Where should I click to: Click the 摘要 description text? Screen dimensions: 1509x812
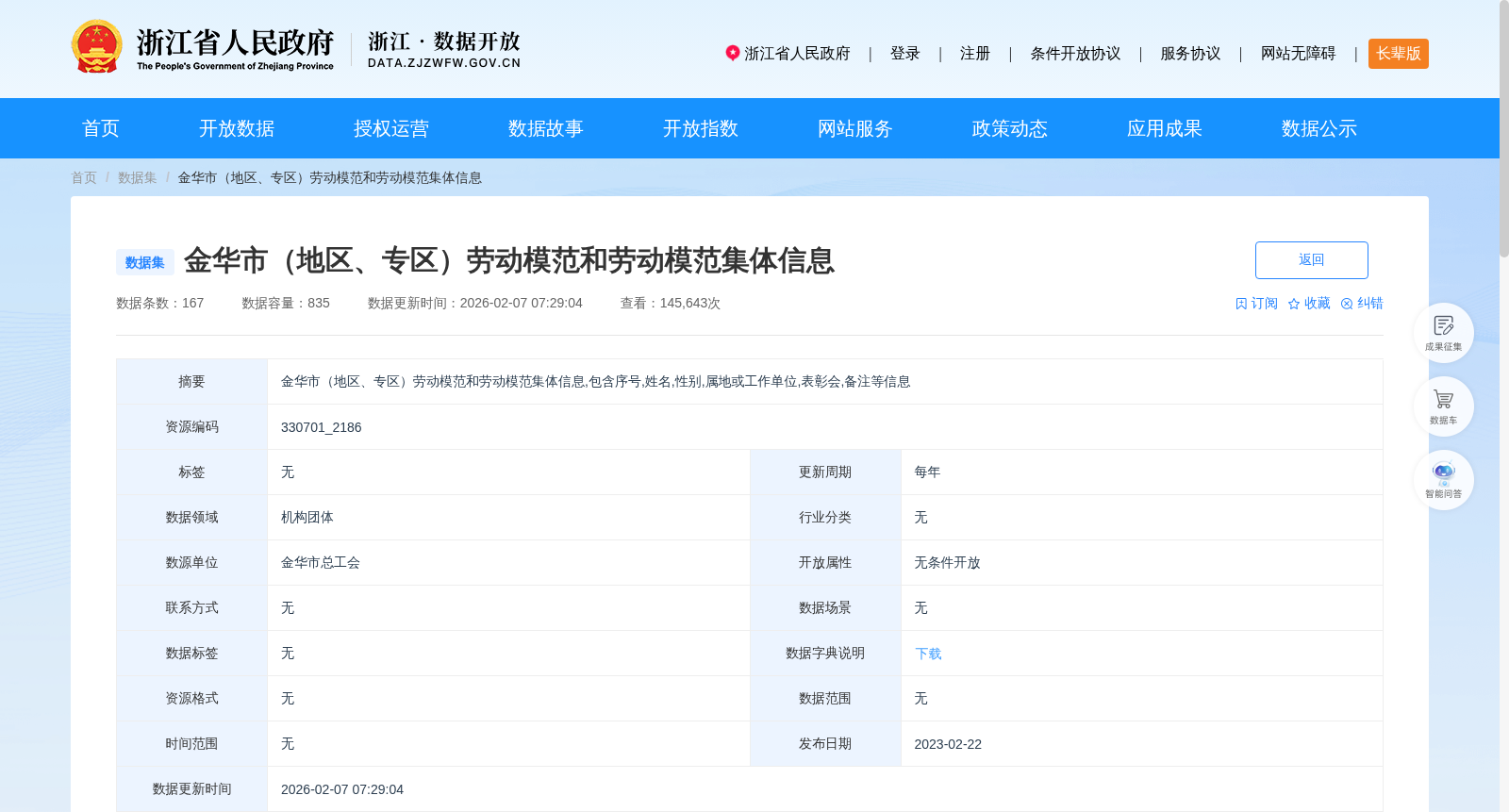click(596, 382)
